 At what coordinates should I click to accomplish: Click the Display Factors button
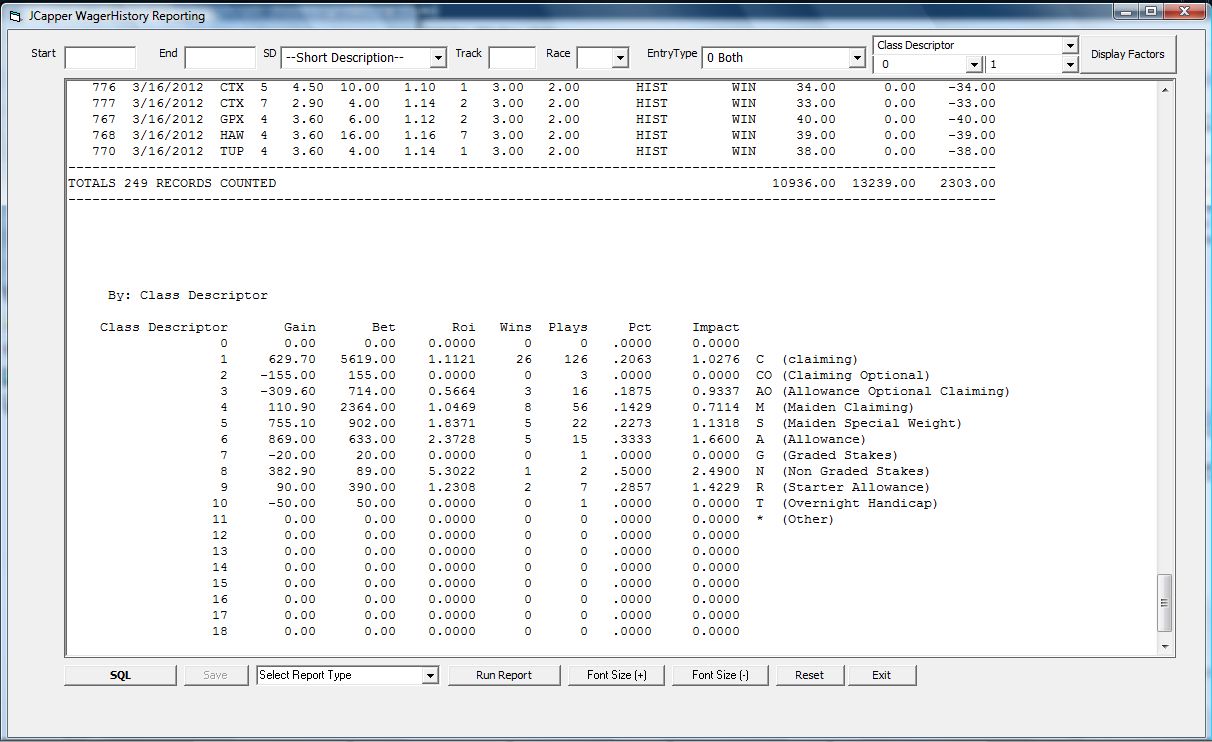[x=1127, y=54]
